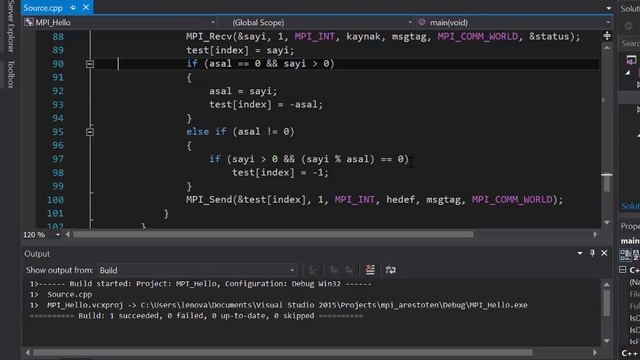Viewport: 640px width, 360px height.
Task: Open the Output window position menu arrow
Action: point(580,253)
